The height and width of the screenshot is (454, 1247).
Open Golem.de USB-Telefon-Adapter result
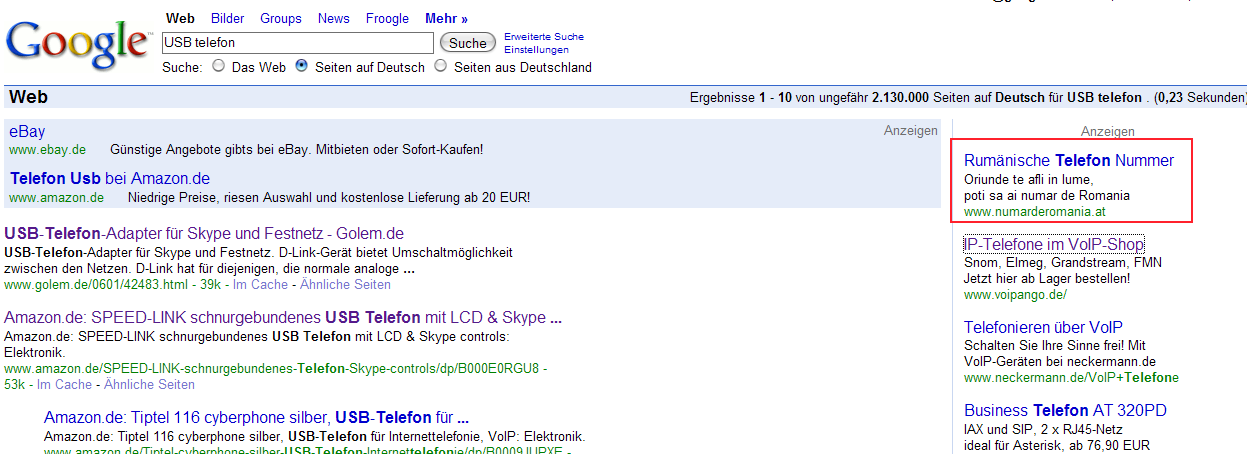click(x=204, y=233)
